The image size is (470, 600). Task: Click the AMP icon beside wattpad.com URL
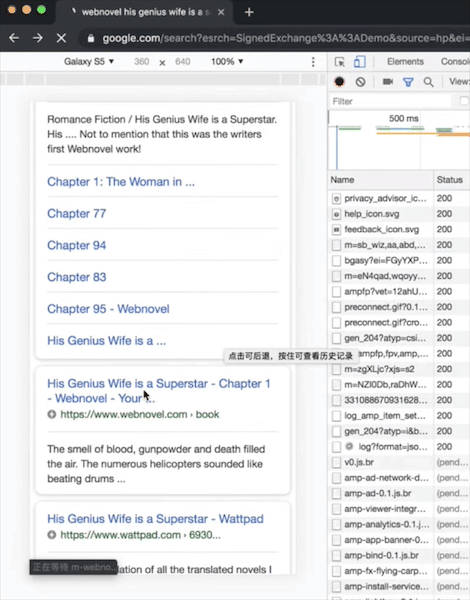tap(52, 535)
